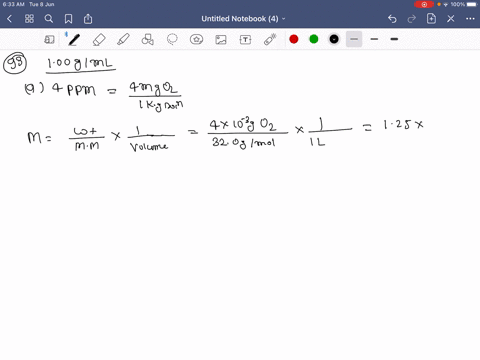Screen dimensions: 480x360
Task: Select the medium stroke width
Action: point(374,39)
